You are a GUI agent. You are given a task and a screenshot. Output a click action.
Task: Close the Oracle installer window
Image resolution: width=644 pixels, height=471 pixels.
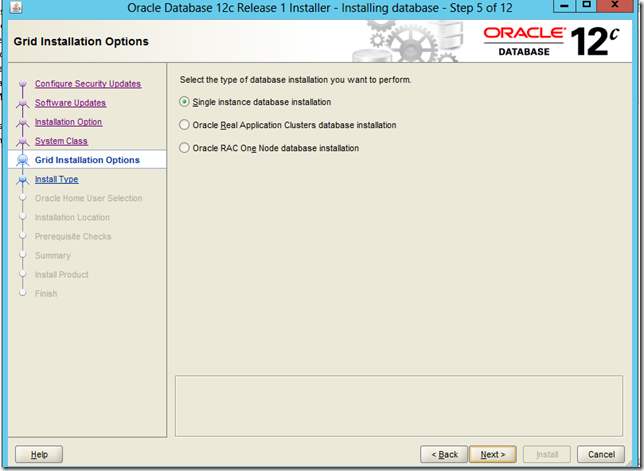coord(615,5)
